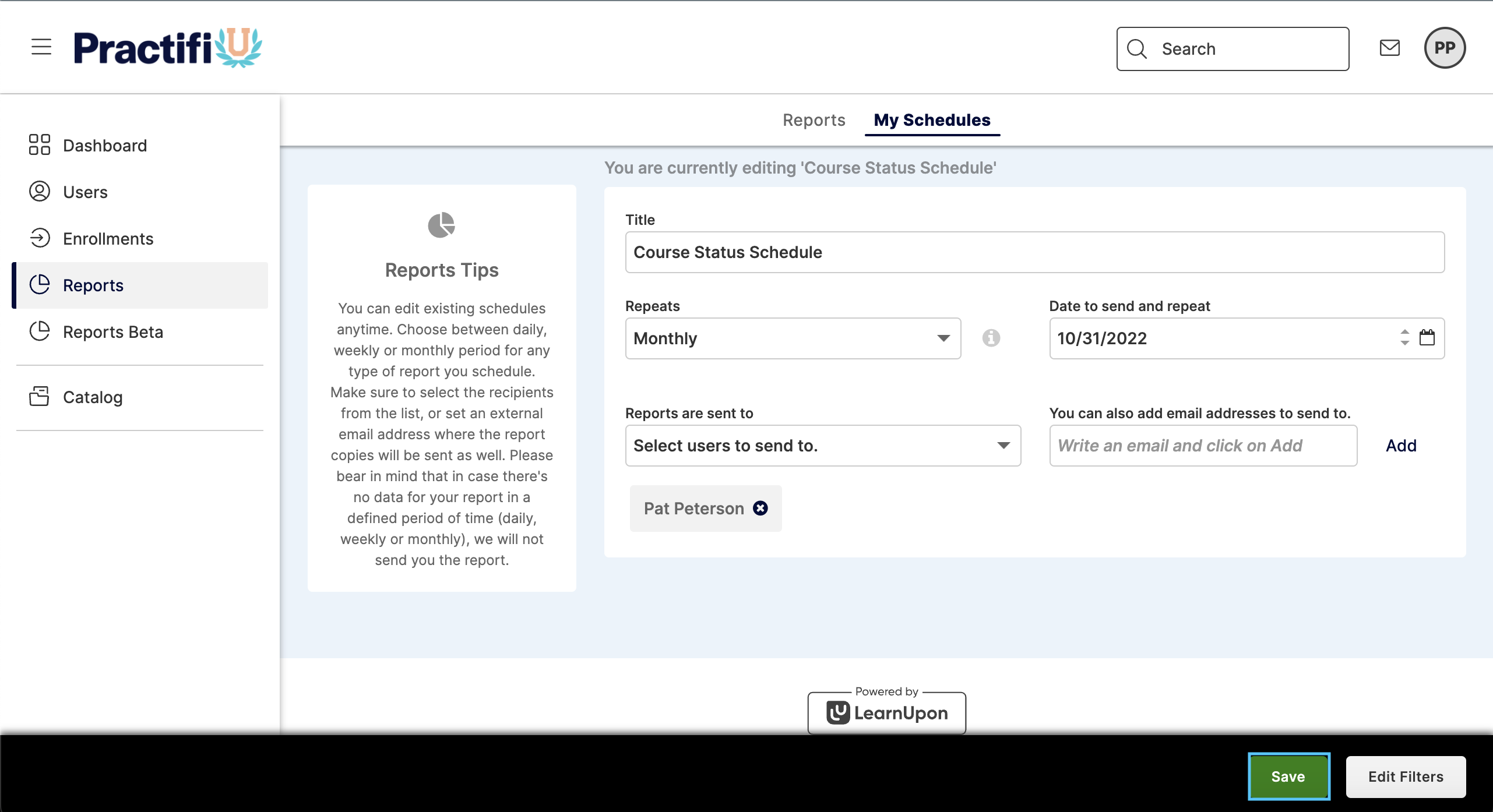The height and width of the screenshot is (812, 1493).
Task: Go to Dashboard in sidebar
Action: (140, 145)
